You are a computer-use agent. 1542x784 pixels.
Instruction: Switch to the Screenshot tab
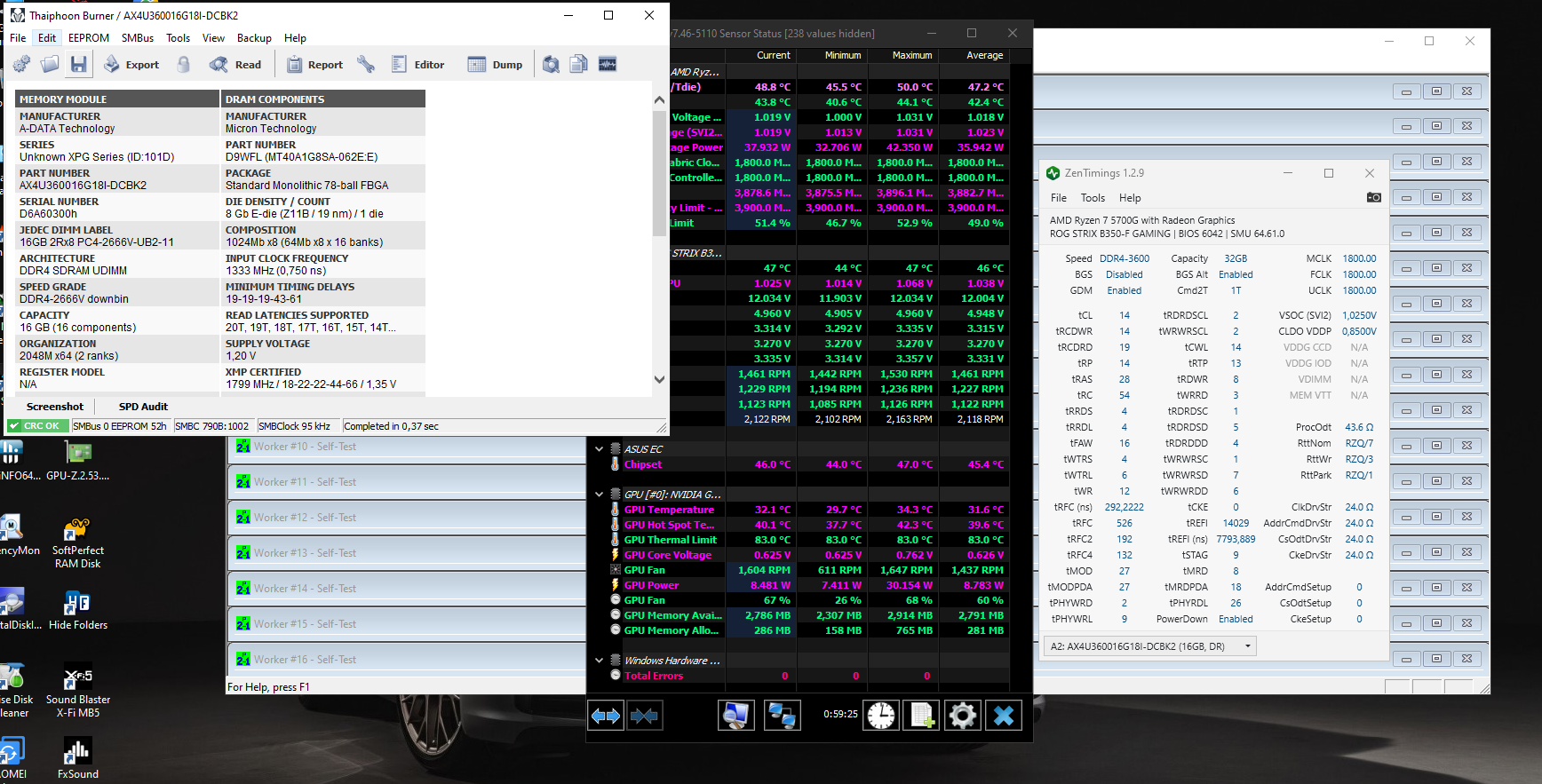pyautogui.click(x=55, y=407)
